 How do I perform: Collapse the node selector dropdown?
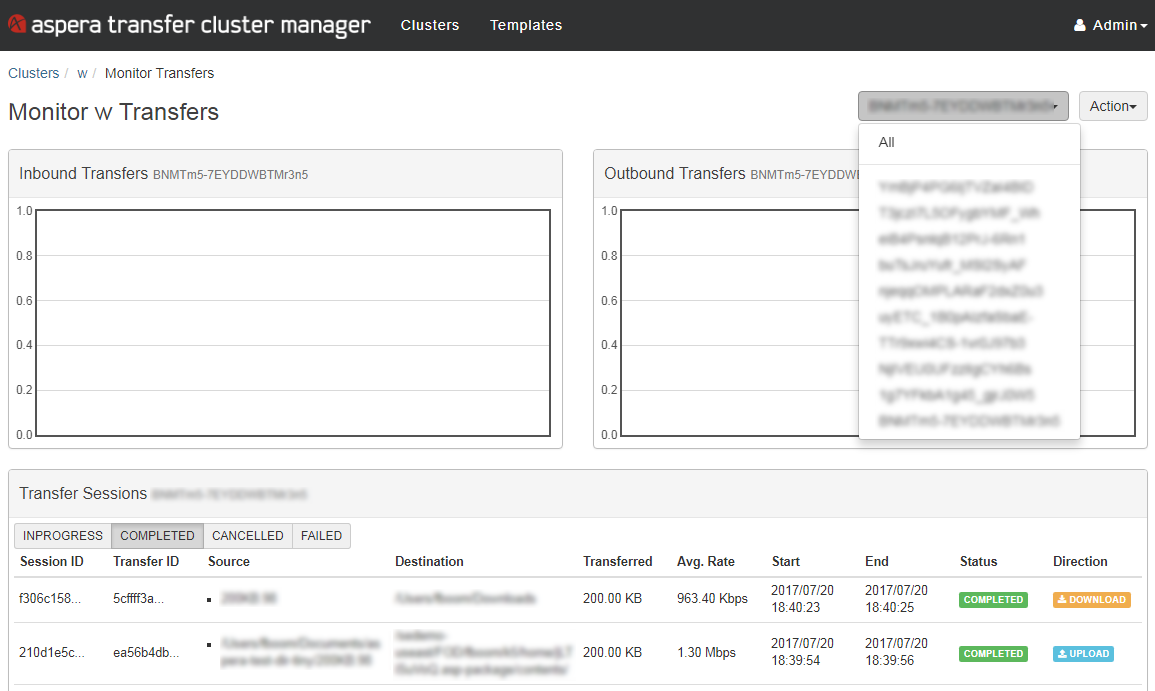coord(963,106)
